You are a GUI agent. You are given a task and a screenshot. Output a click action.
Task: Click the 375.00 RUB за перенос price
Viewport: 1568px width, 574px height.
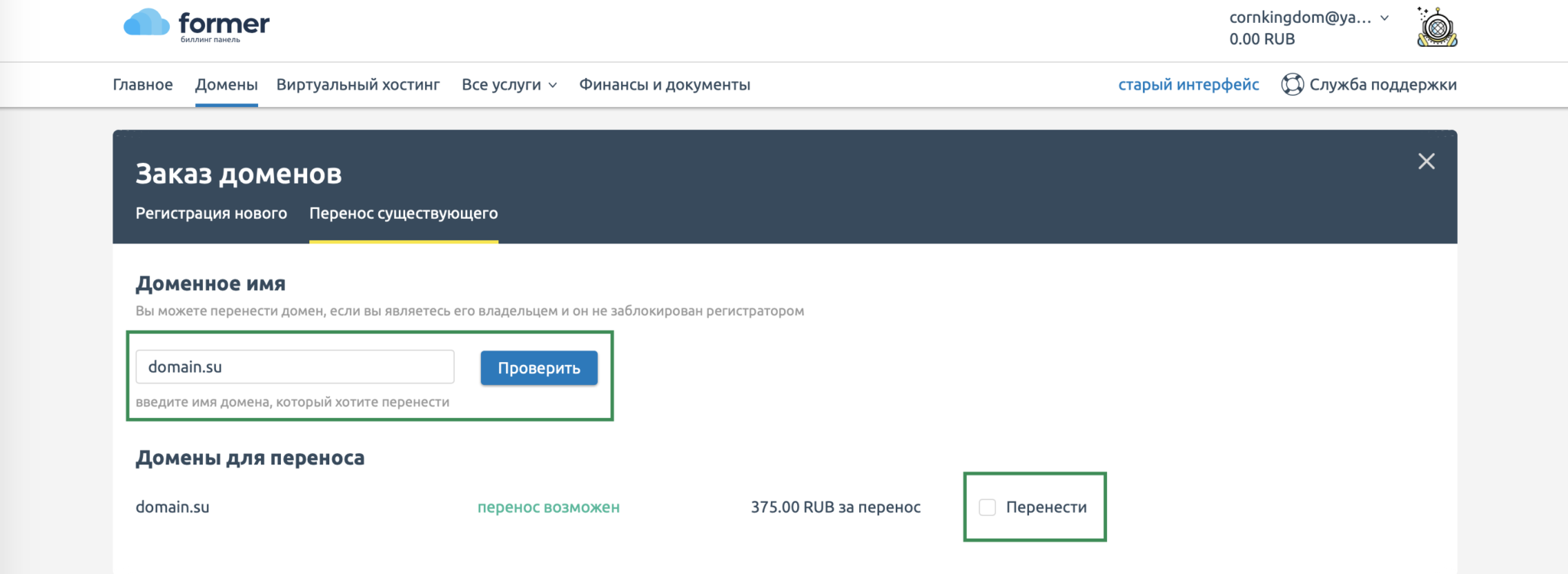pyautogui.click(x=835, y=507)
